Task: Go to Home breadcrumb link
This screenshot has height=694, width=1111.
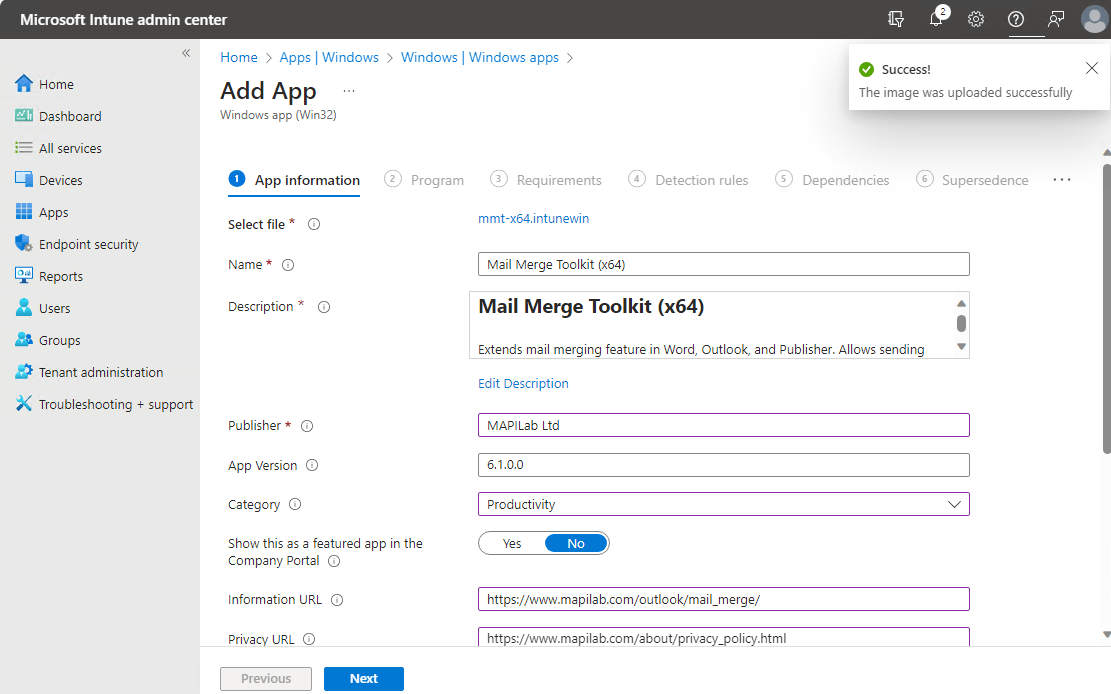Action: click(239, 57)
